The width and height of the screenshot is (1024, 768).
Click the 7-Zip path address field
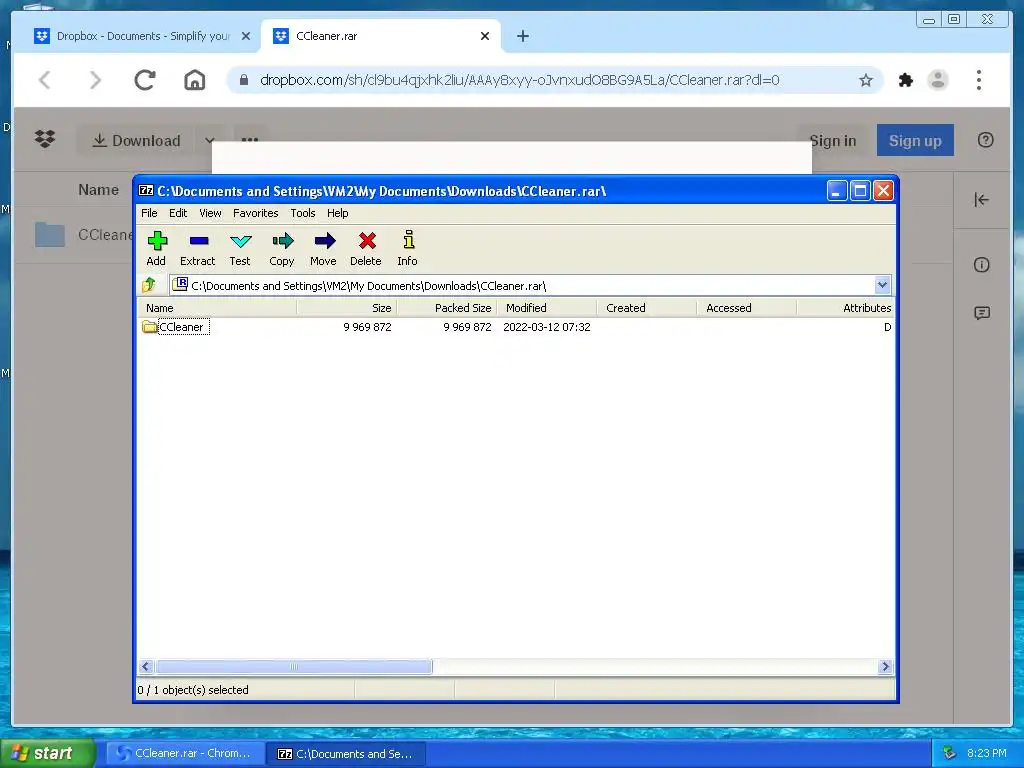coord(522,285)
